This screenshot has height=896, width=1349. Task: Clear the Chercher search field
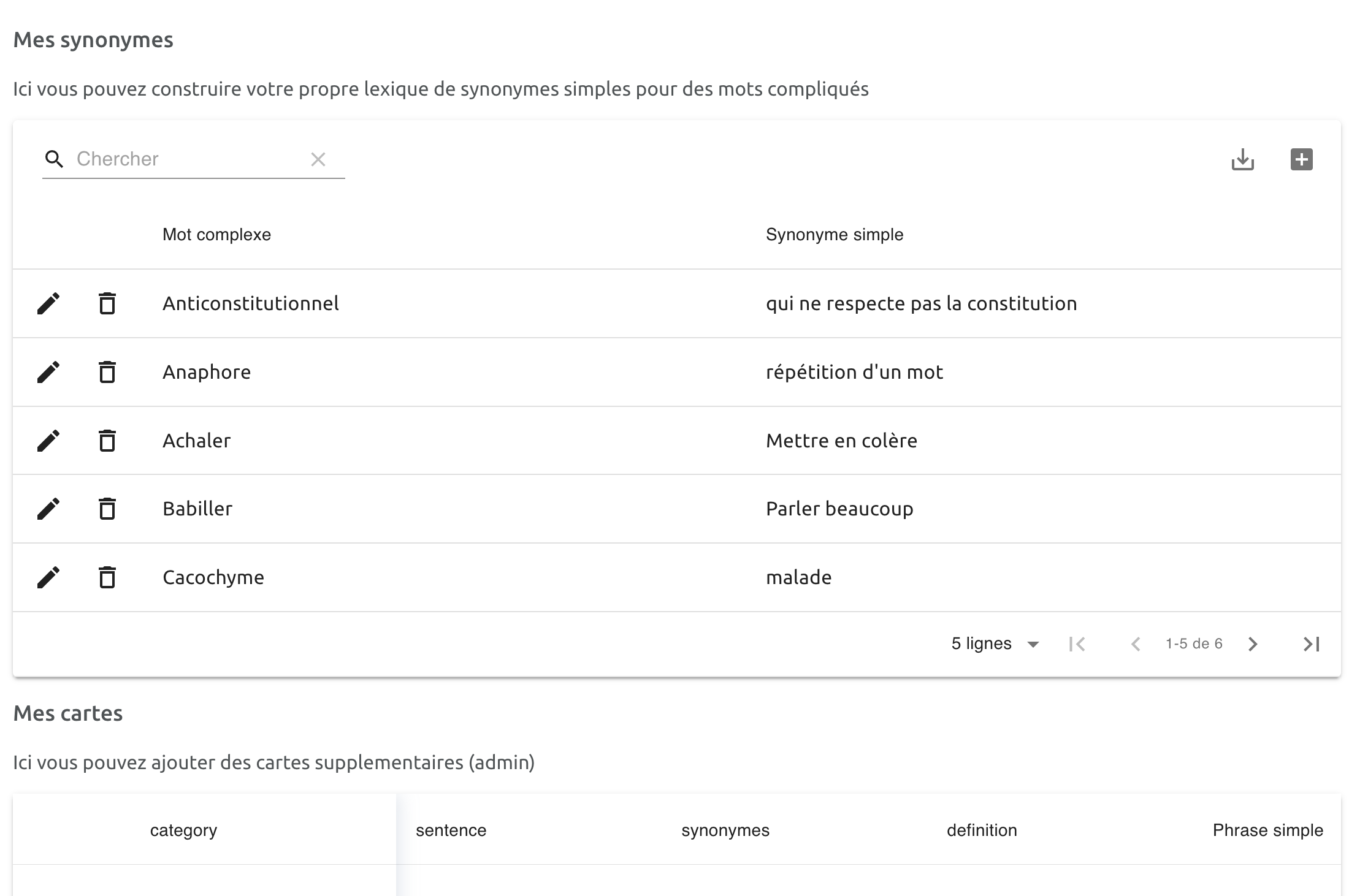pos(318,159)
